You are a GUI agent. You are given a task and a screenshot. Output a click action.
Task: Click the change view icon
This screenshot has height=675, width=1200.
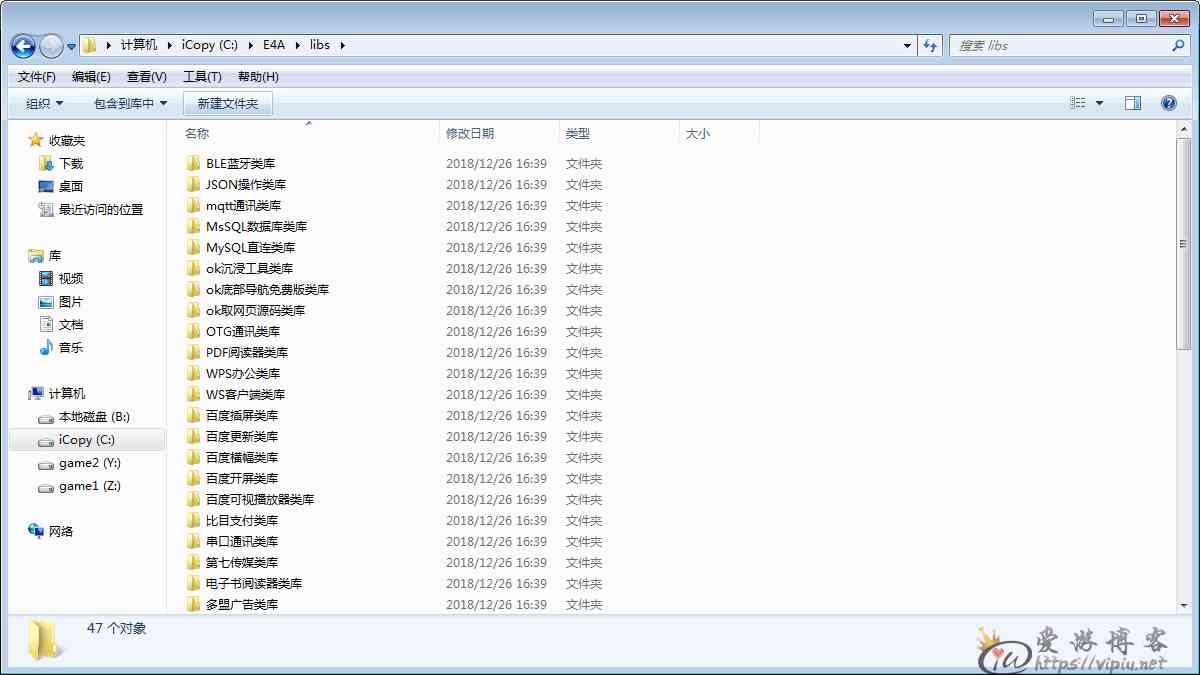pos(1078,103)
